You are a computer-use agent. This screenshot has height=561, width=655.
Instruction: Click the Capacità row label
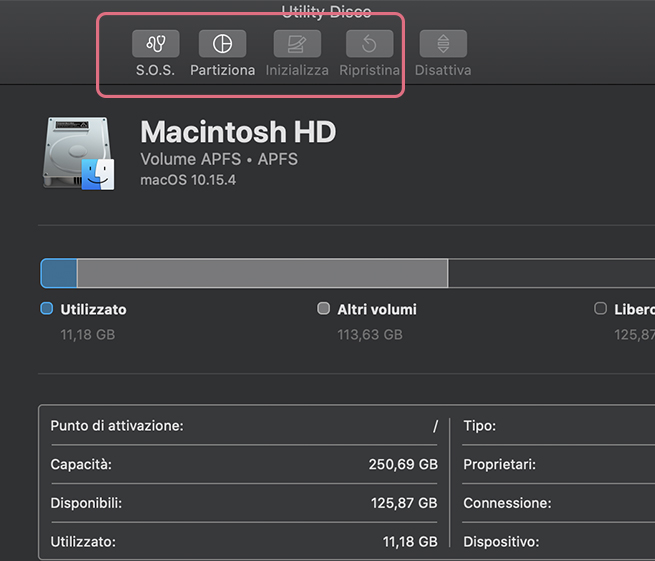pyautogui.click(x=81, y=465)
